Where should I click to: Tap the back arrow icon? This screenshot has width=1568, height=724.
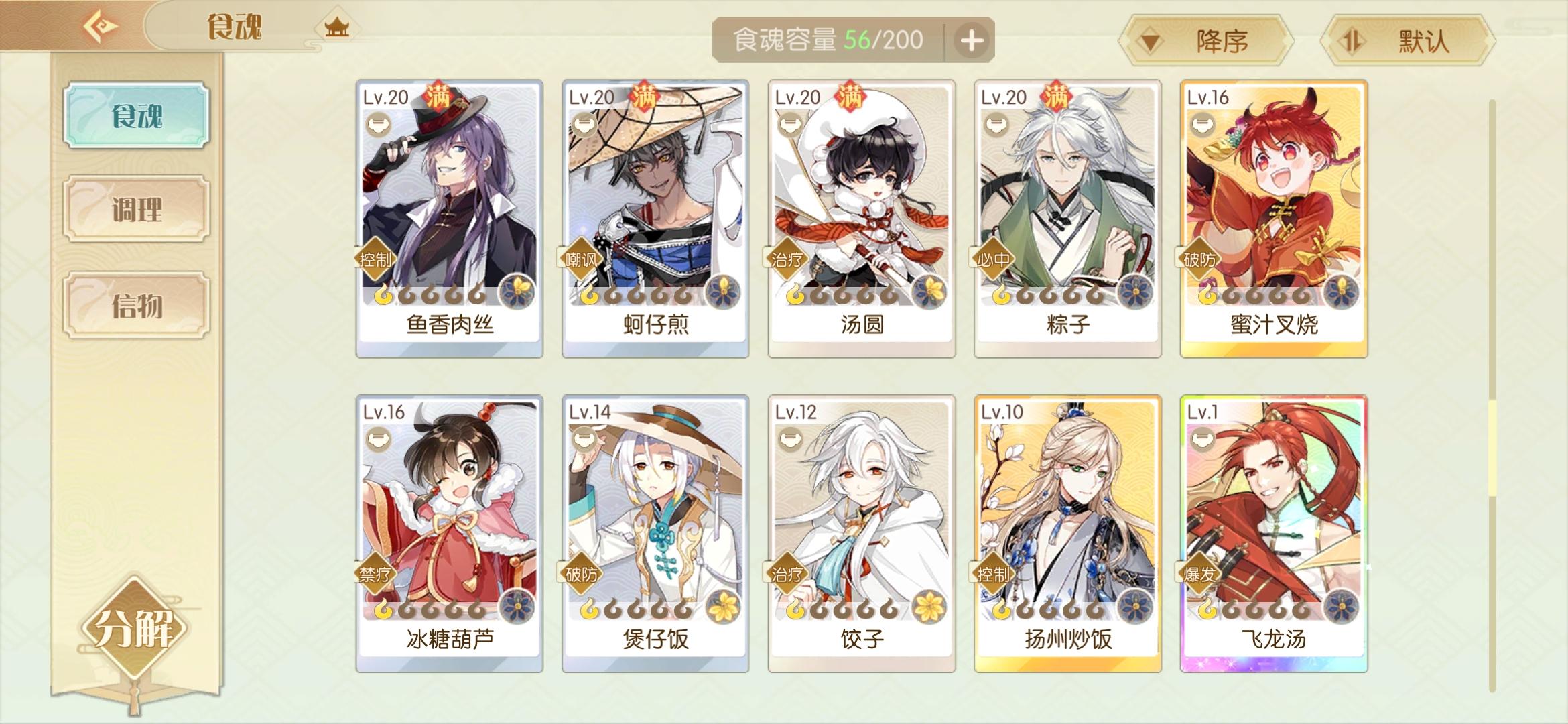point(101,27)
